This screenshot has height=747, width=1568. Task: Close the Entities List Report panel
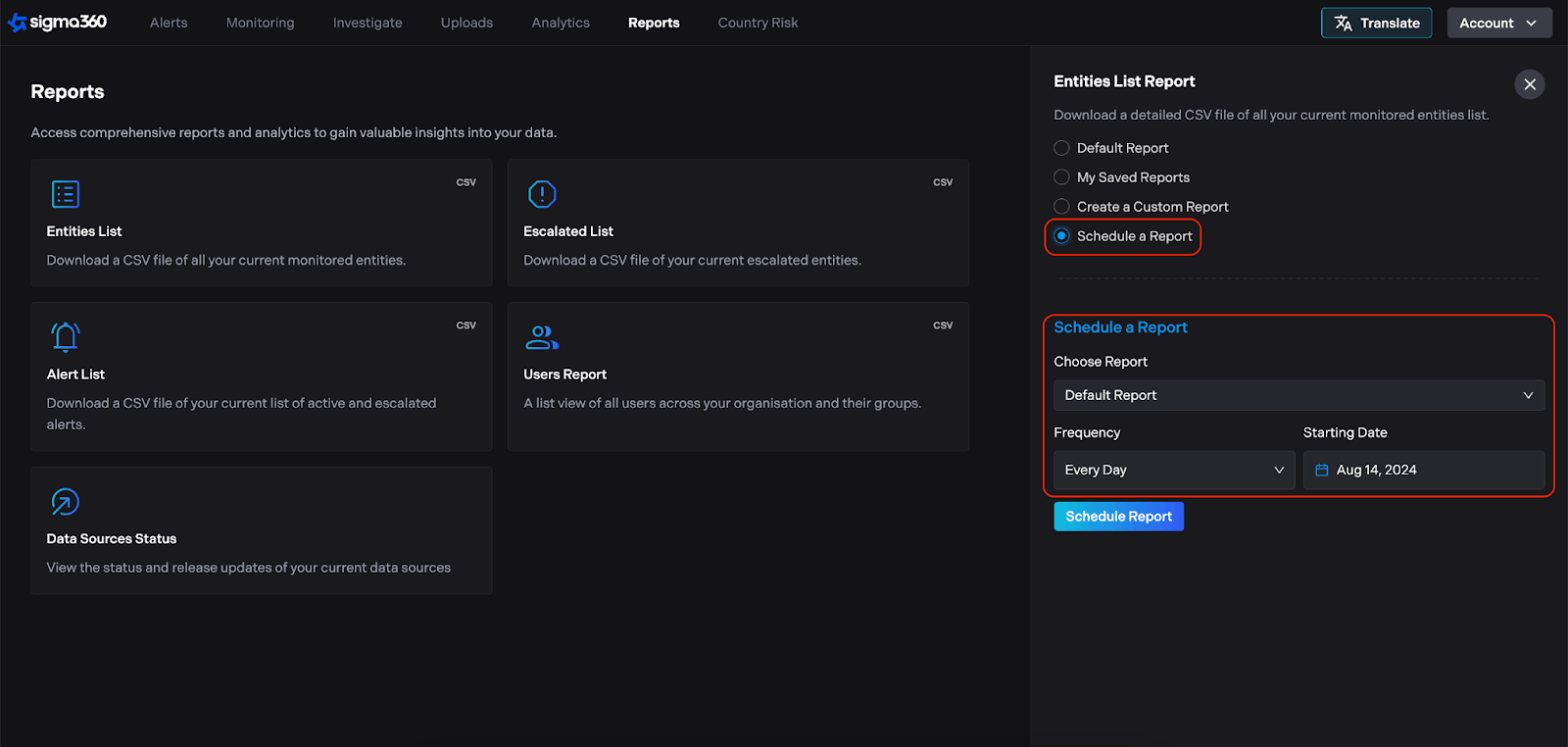click(x=1529, y=84)
